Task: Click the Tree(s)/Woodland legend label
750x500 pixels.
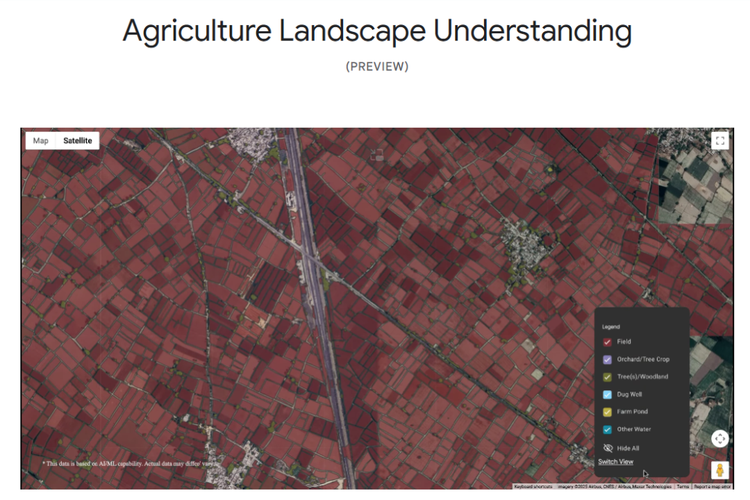Action: coord(642,377)
